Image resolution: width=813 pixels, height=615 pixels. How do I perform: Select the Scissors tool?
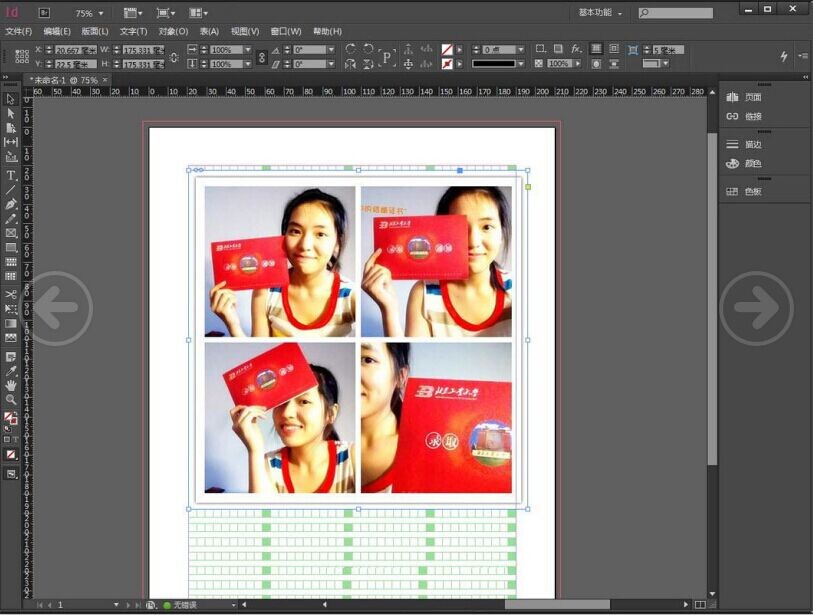coord(11,294)
